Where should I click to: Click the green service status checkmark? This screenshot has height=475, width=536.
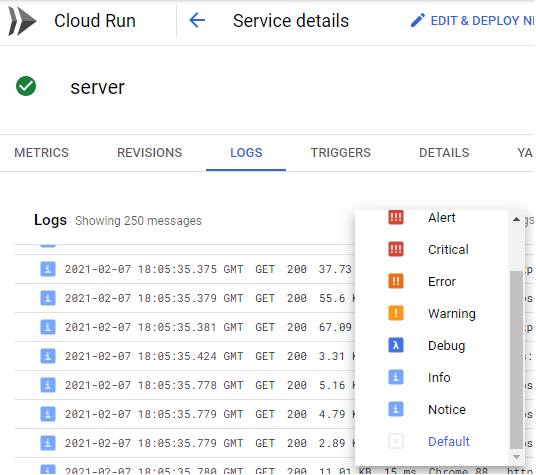tap(26, 86)
